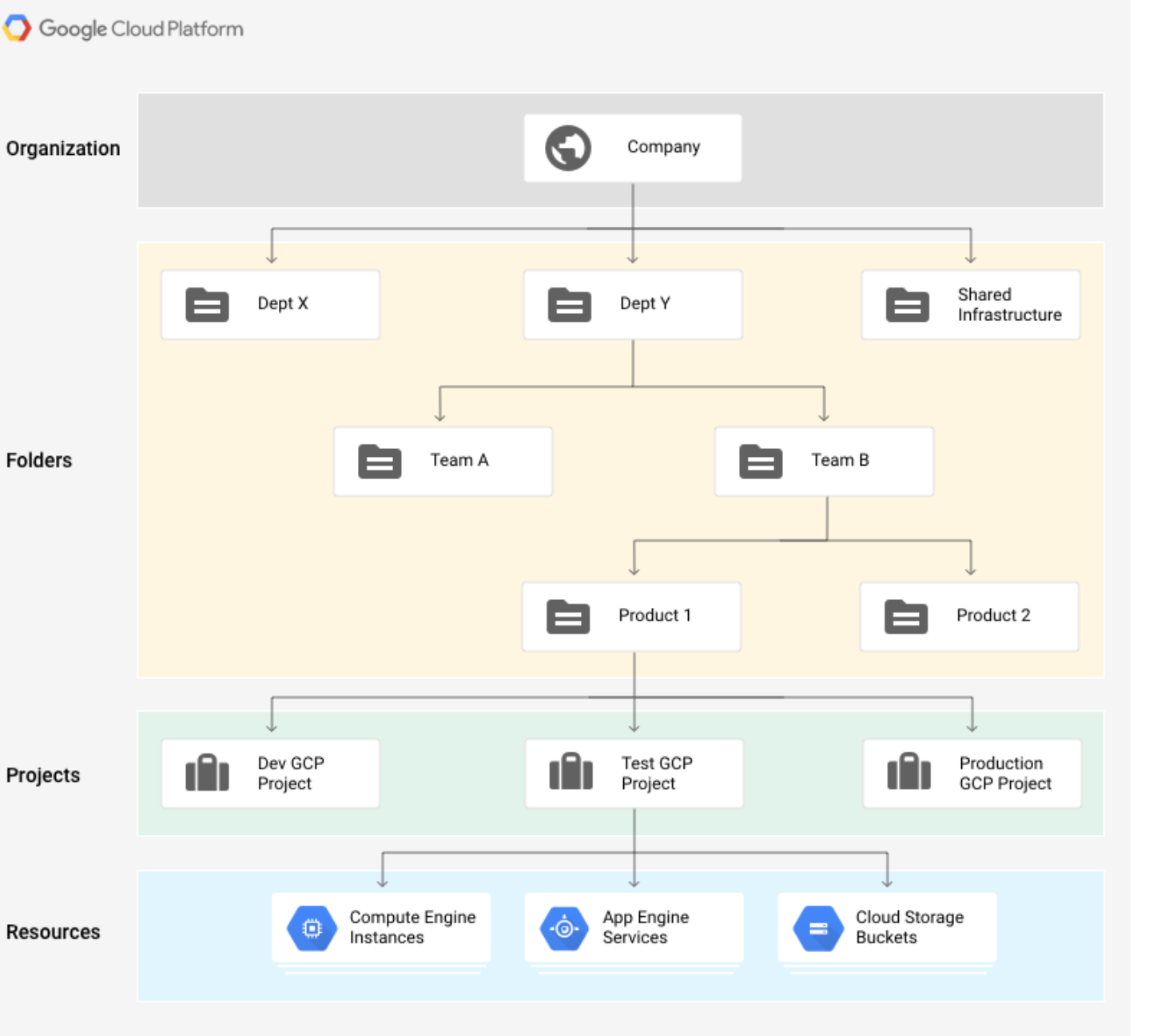
Task: Click the Dev GCP Project briefcase icon
Action: pyautogui.click(x=207, y=772)
